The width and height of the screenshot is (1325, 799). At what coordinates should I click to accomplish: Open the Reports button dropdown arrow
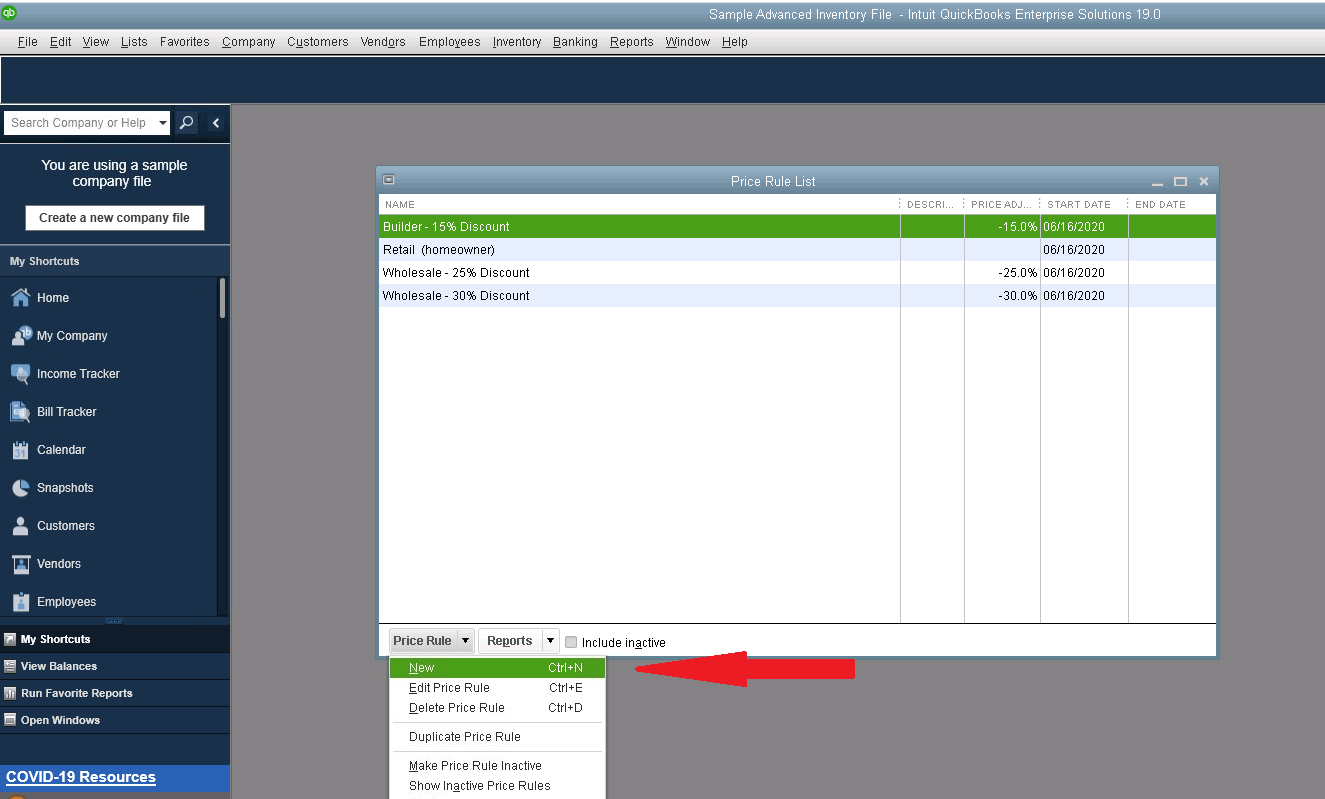point(550,641)
